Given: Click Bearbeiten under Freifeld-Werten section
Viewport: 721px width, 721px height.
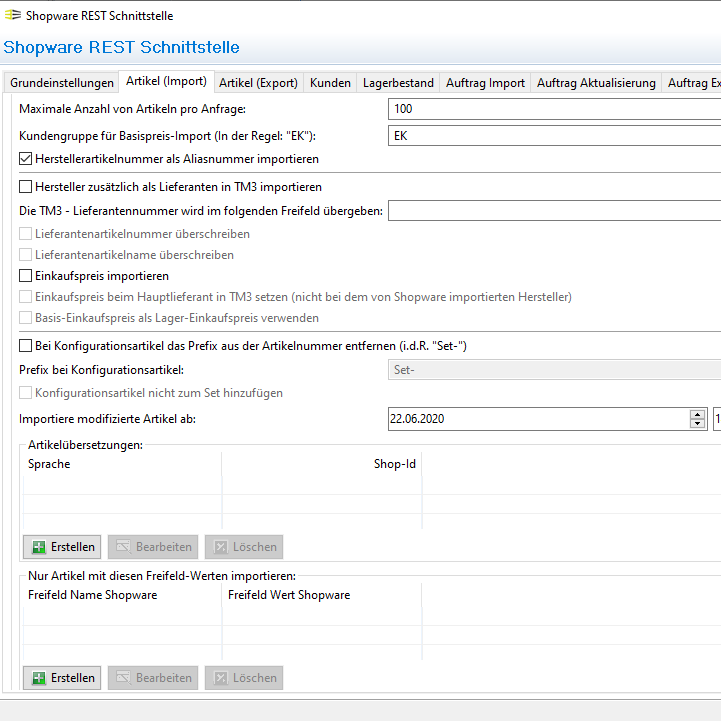Looking at the screenshot, I should 153,678.
